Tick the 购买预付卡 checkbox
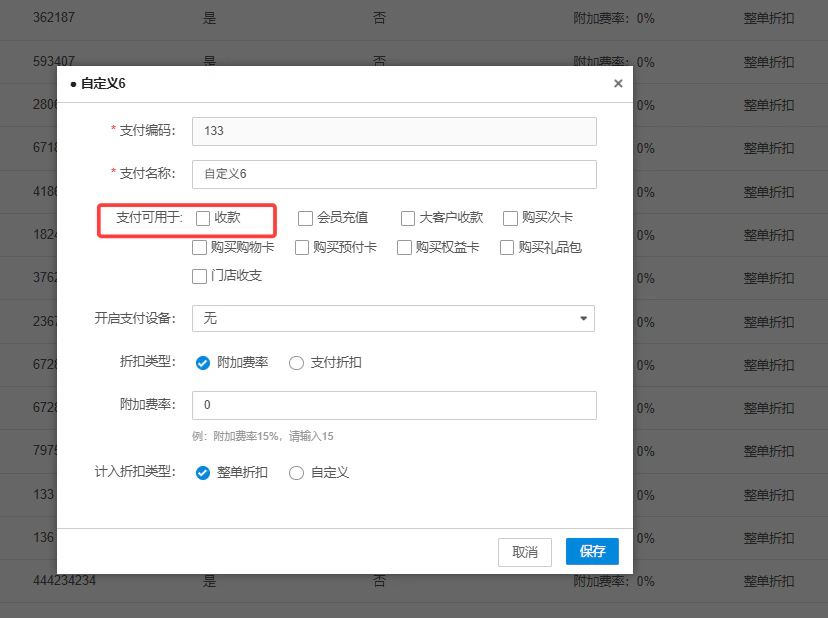The image size is (828, 618). click(x=302, y=247)
